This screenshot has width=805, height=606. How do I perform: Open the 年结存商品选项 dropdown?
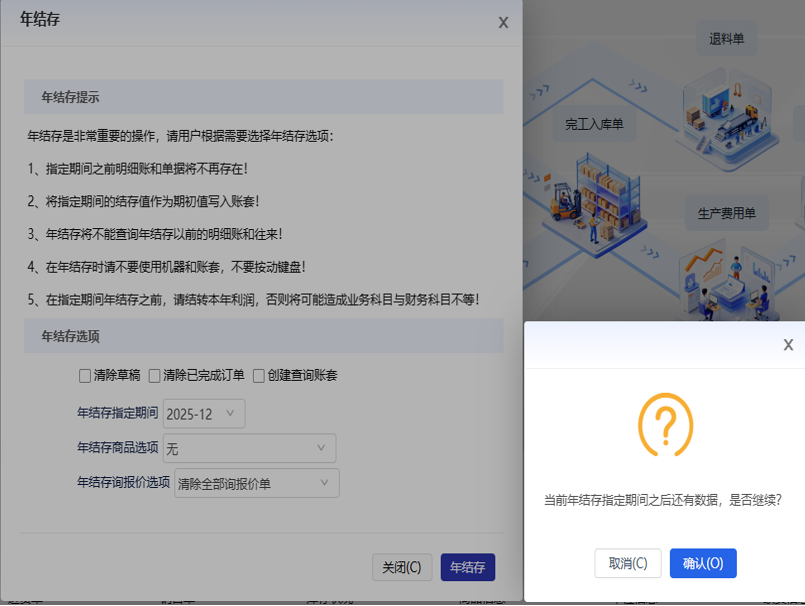pyautogui.click(x=250, y=448)
